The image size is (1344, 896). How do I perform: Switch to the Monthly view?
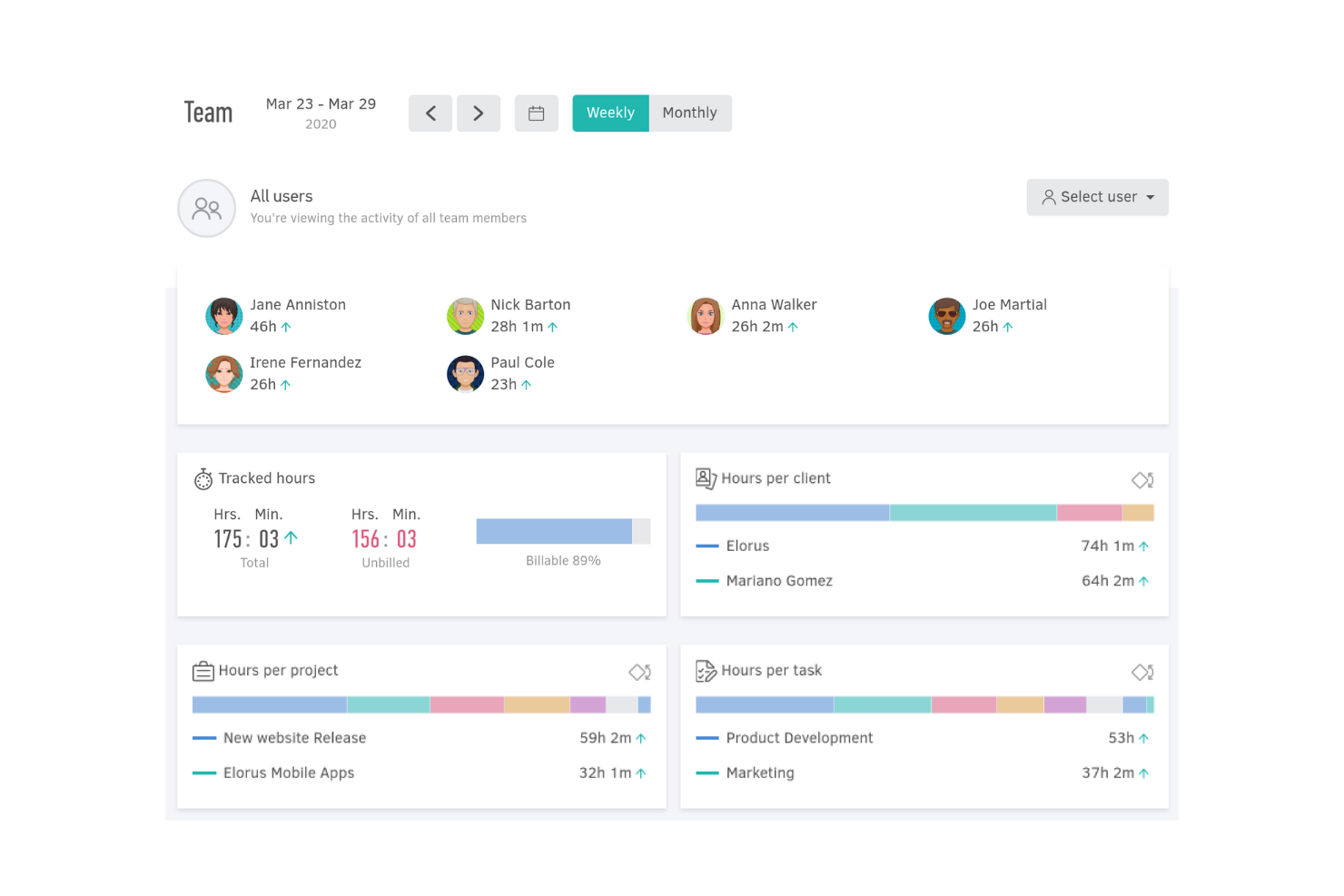690,113
